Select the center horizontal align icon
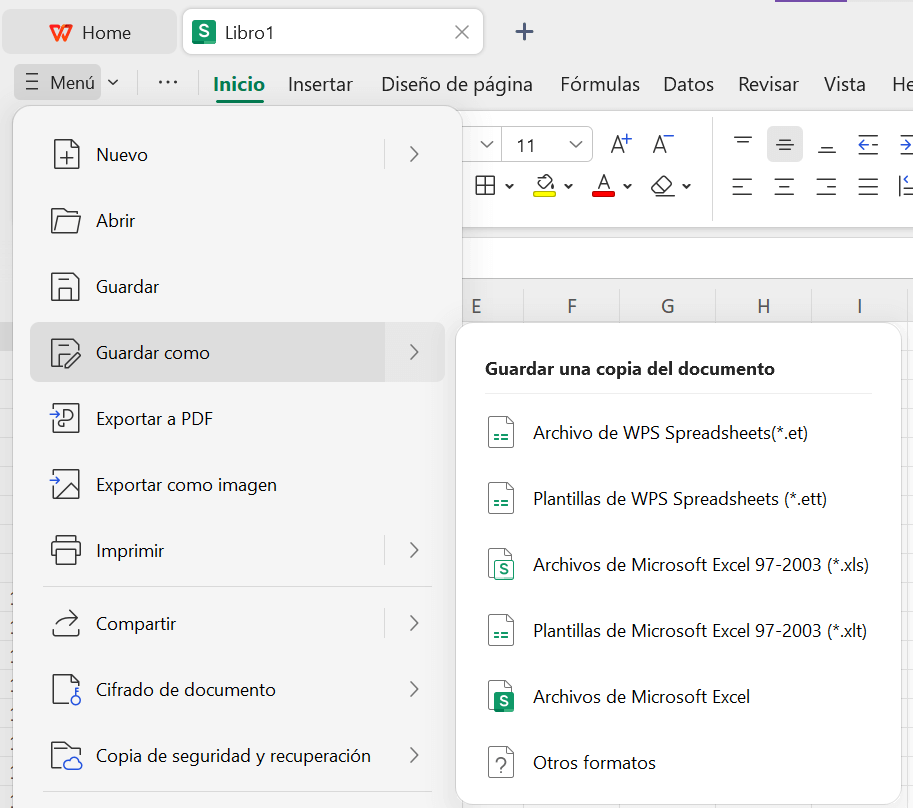Viewport: 913px width, 808px height. [784, 186]
